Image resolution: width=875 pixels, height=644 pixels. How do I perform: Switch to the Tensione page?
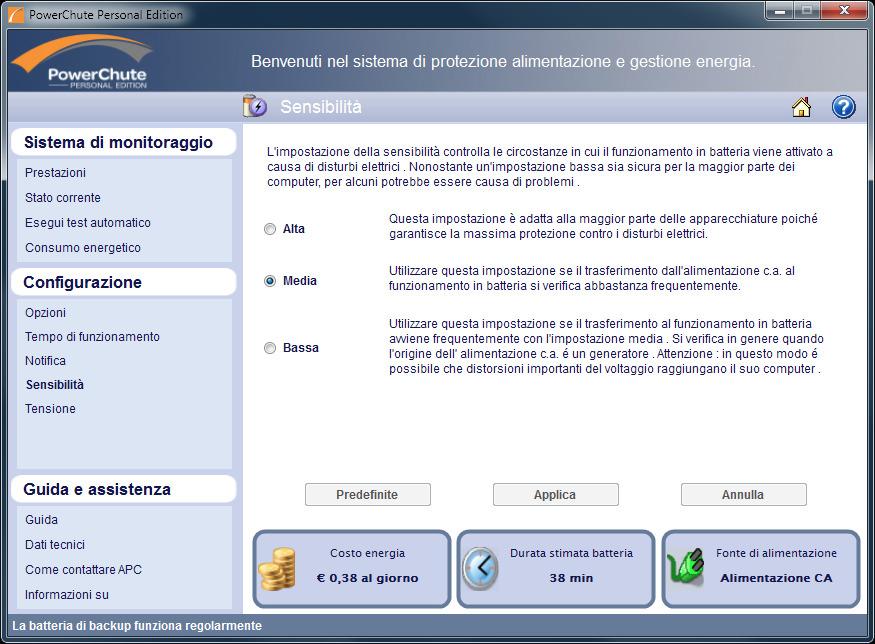click(50, 408)
